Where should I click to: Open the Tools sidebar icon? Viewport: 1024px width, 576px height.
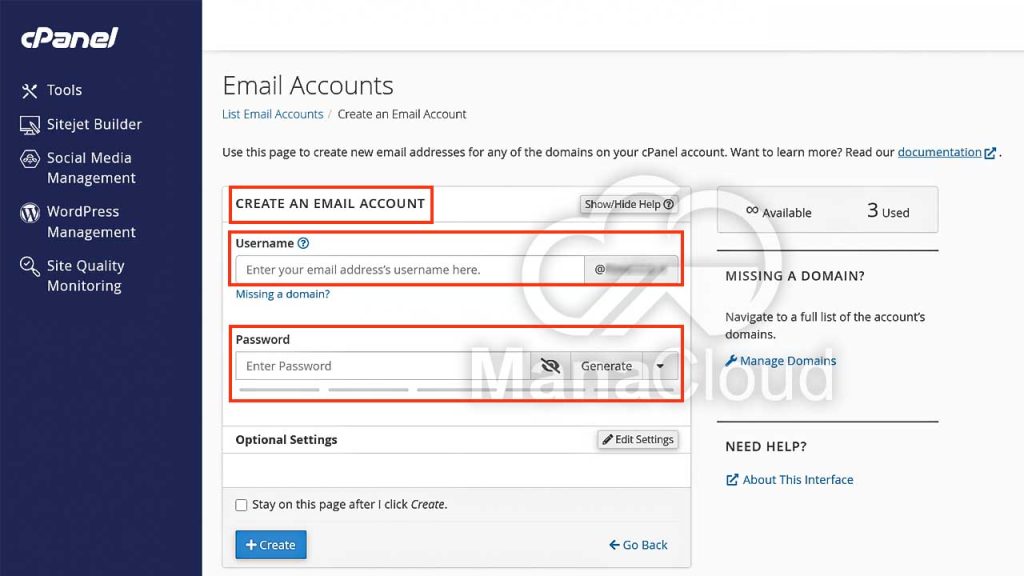click(x=29, y=91)
